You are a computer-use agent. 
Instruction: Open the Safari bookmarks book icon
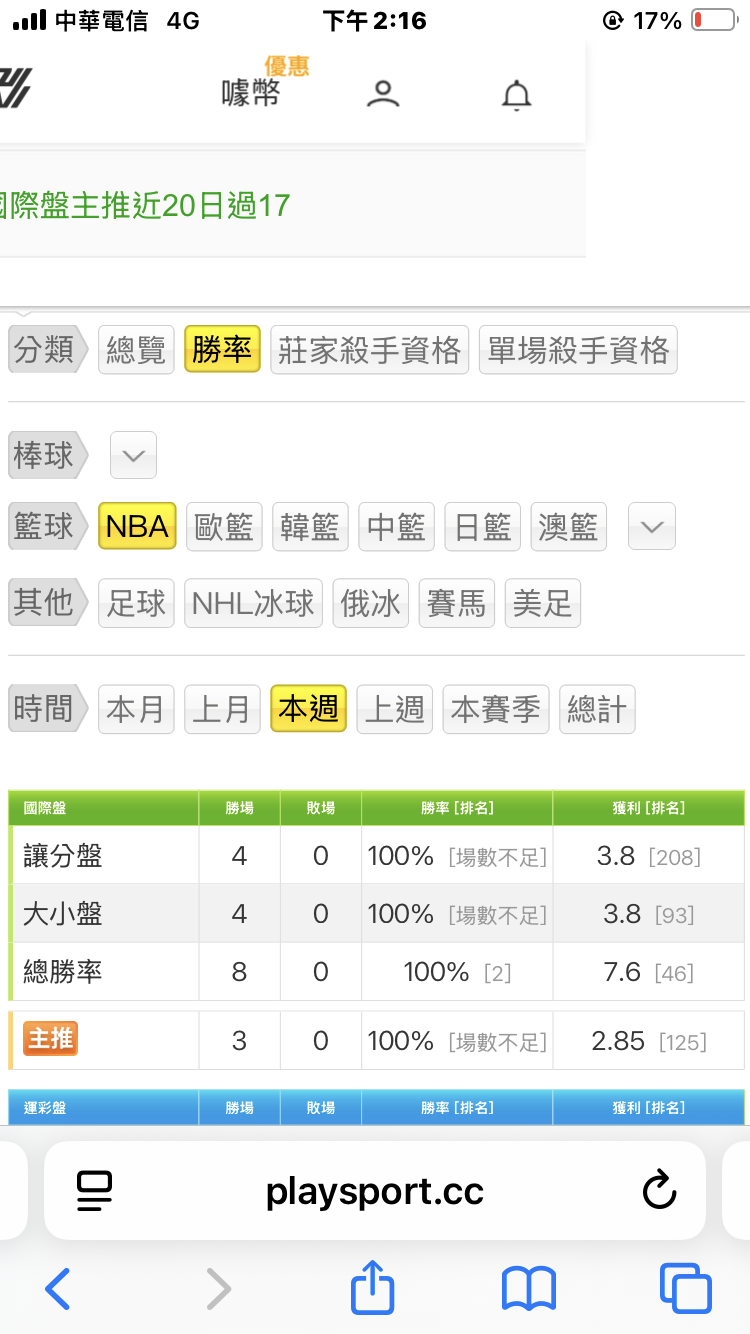(x=528, y=1289)
